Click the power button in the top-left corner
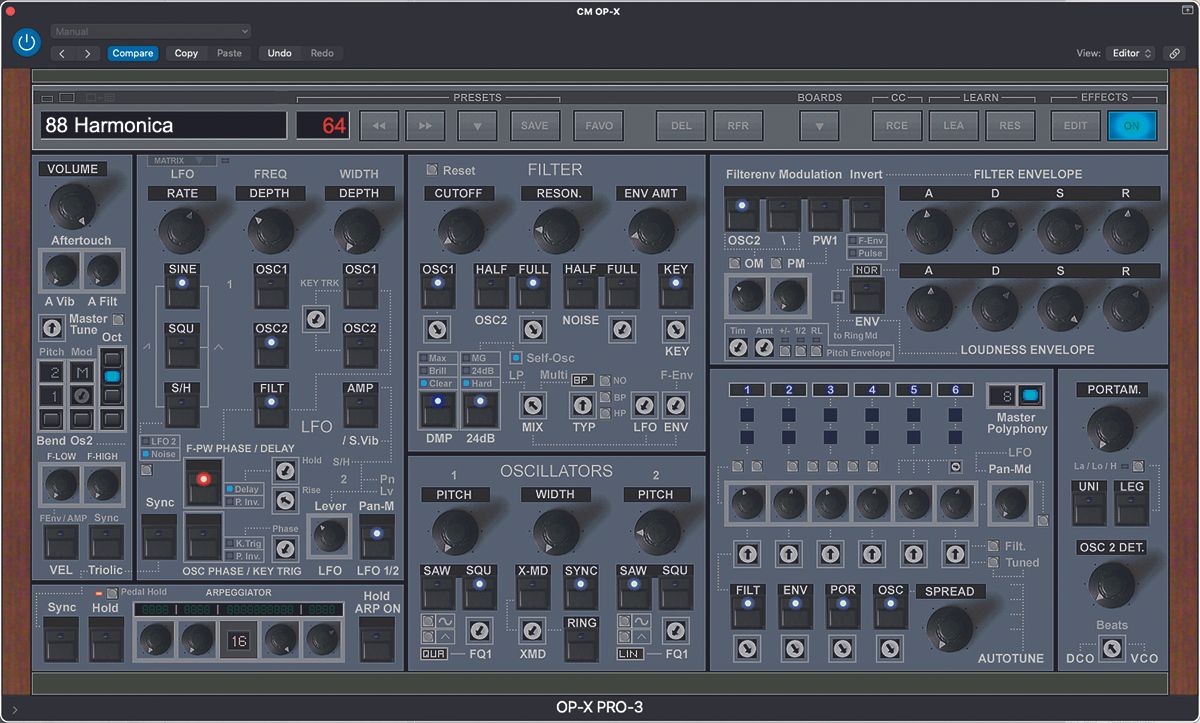The width and height of the screenshot is (1200, 723). 26,43
